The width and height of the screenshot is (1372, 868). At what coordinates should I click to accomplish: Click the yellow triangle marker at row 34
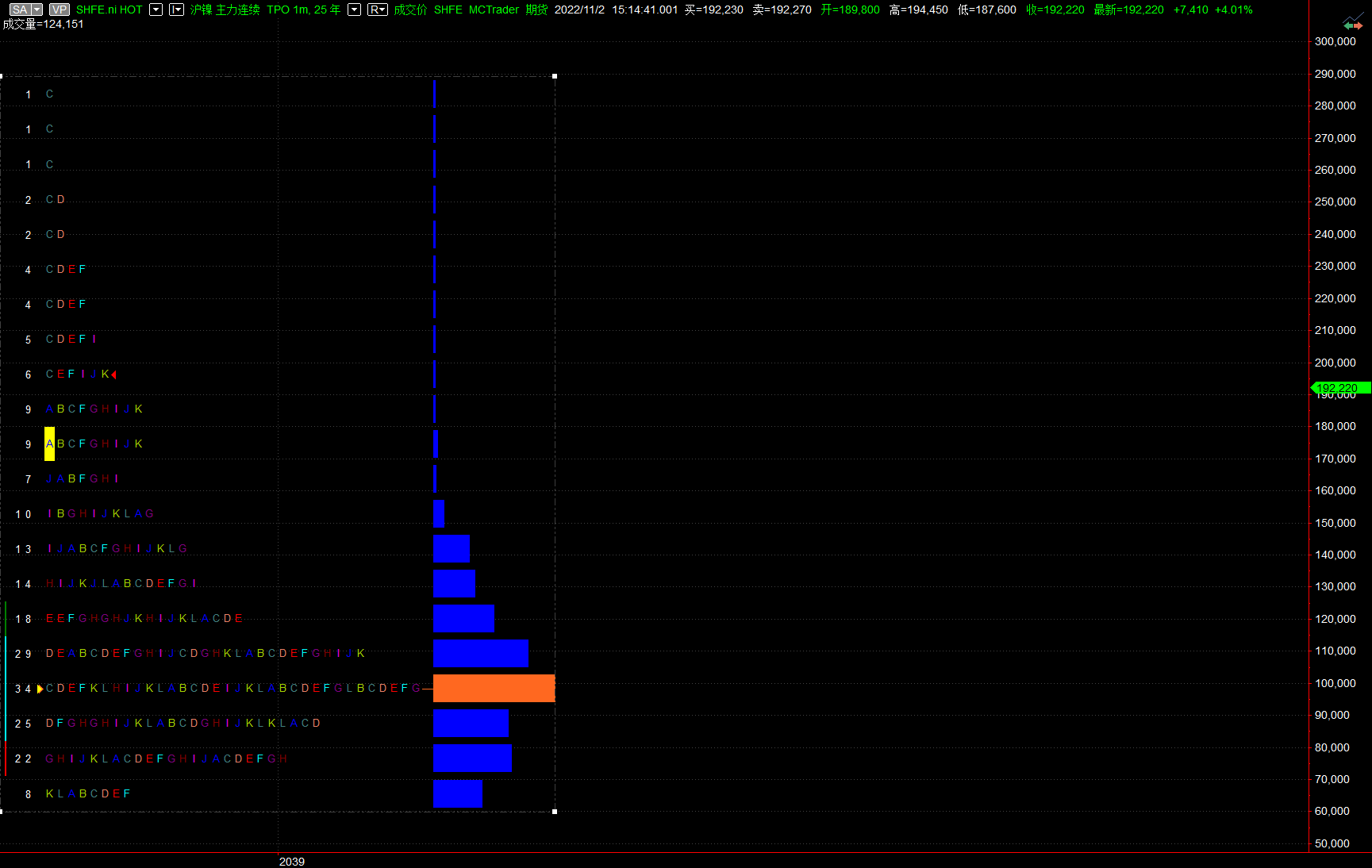(x=40, y=689)
